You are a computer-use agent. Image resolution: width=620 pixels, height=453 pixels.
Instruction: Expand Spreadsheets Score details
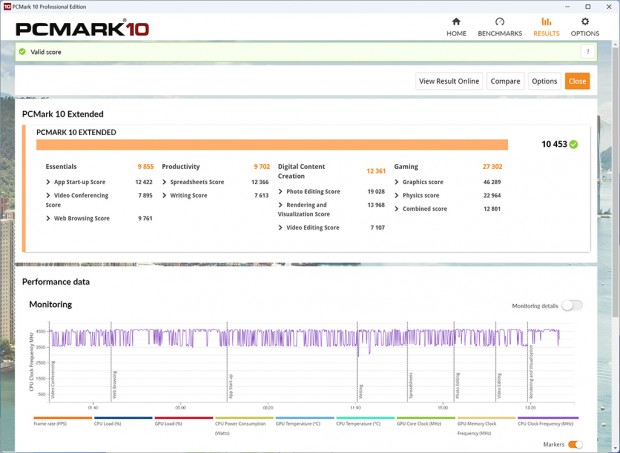164,182
